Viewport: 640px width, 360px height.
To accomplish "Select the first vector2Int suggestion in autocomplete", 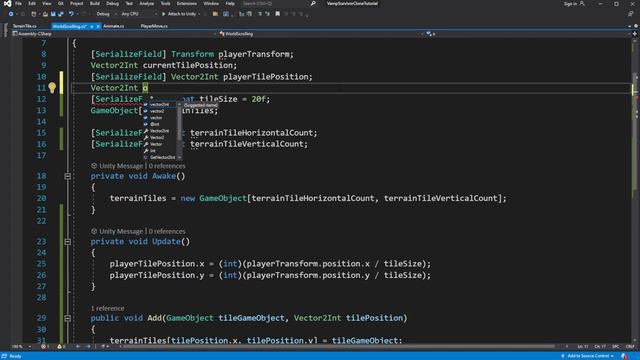I will [160, 104].
